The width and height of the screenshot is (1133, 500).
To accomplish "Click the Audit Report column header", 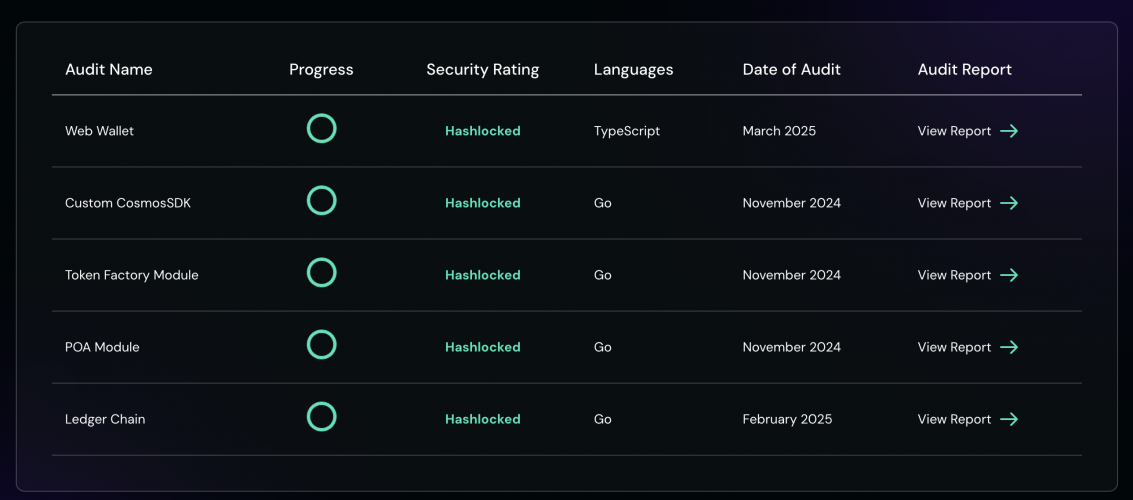I will coord(965,70).
